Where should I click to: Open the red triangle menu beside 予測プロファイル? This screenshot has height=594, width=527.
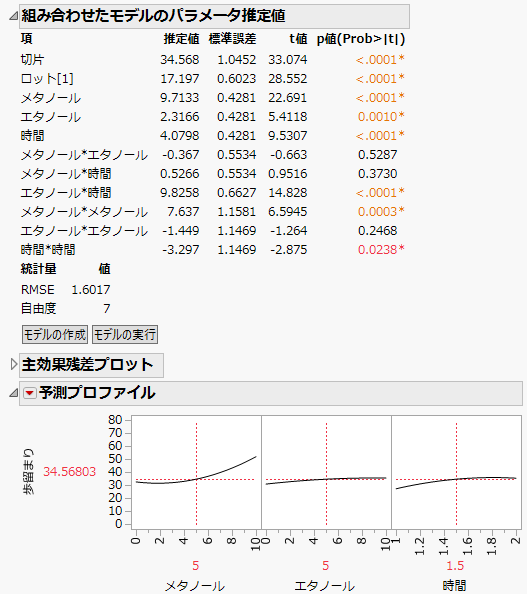tap(30, 393)
